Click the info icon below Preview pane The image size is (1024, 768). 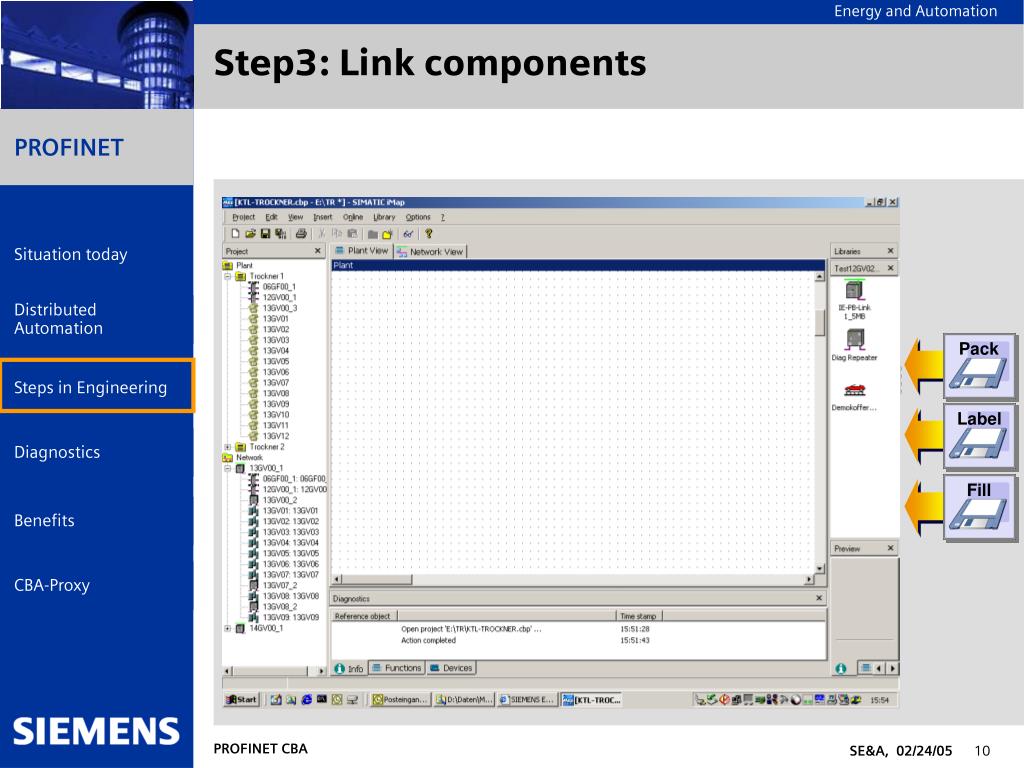841,668
